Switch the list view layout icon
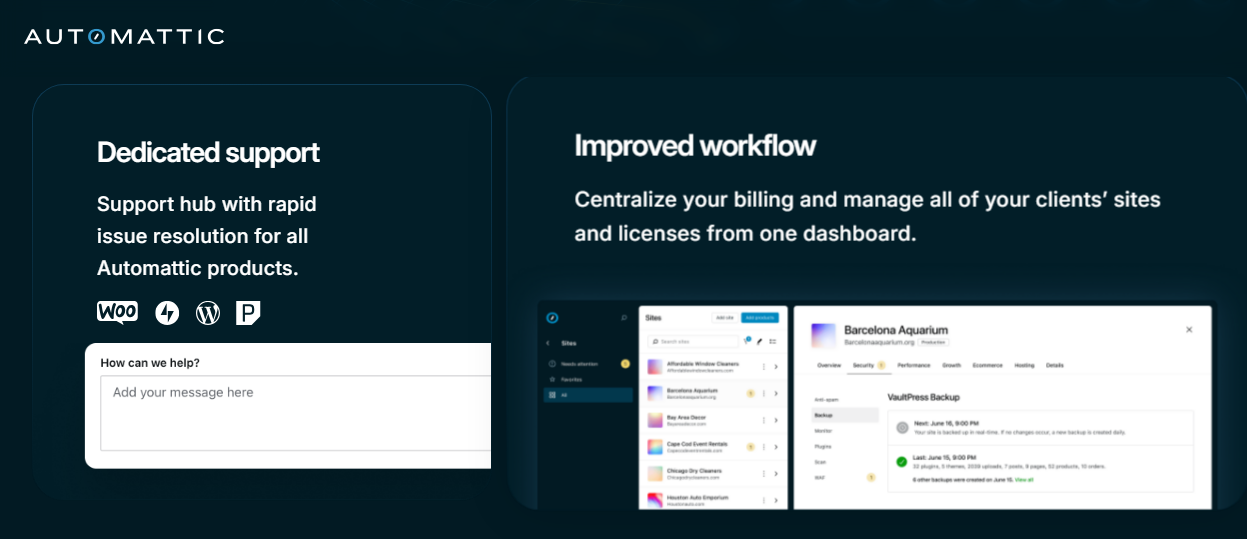The width and height of the screenshot is (1247, 539). click(773, 341)
